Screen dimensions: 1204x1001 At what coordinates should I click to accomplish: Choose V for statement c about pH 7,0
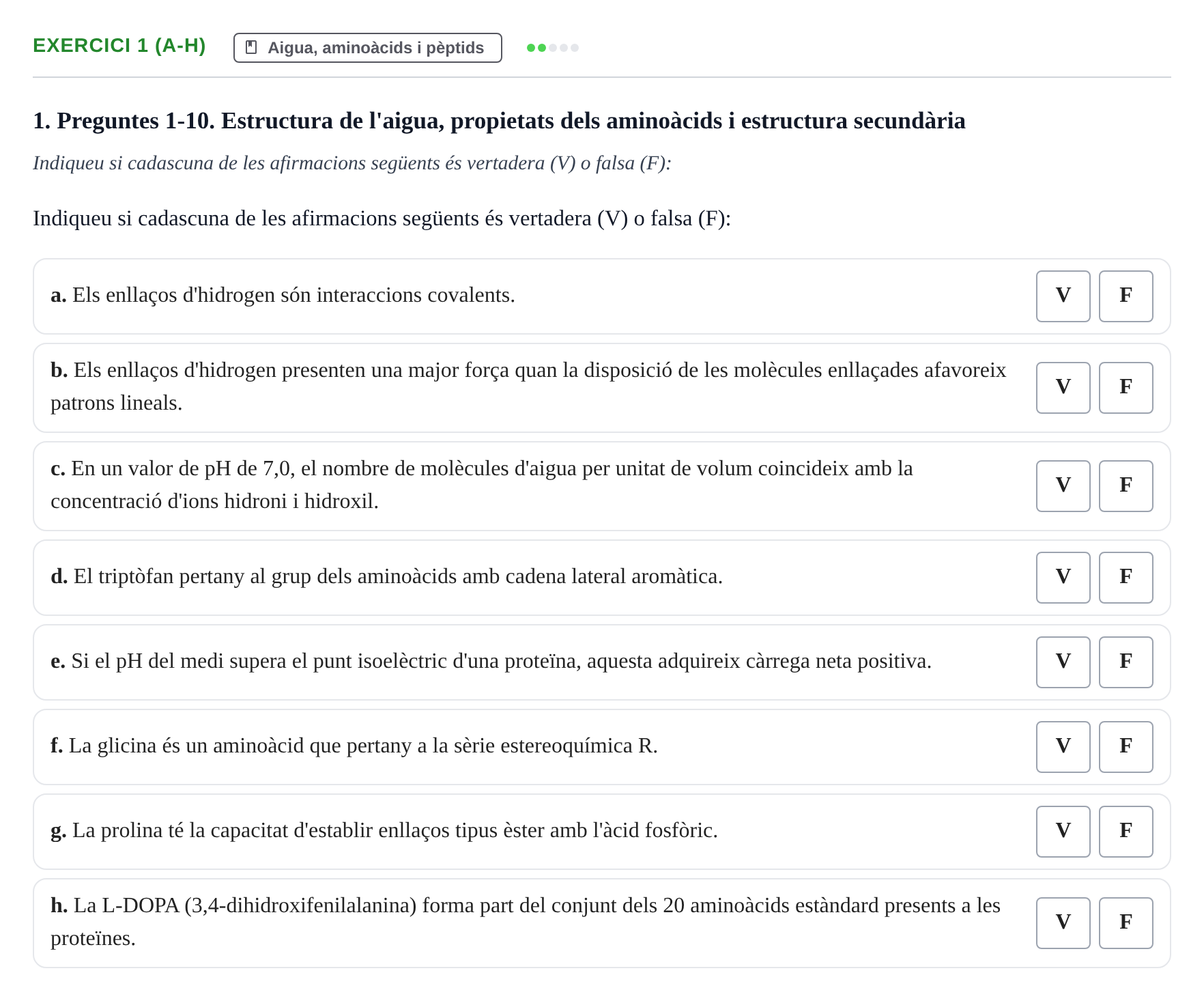(x=1063, y=486)
